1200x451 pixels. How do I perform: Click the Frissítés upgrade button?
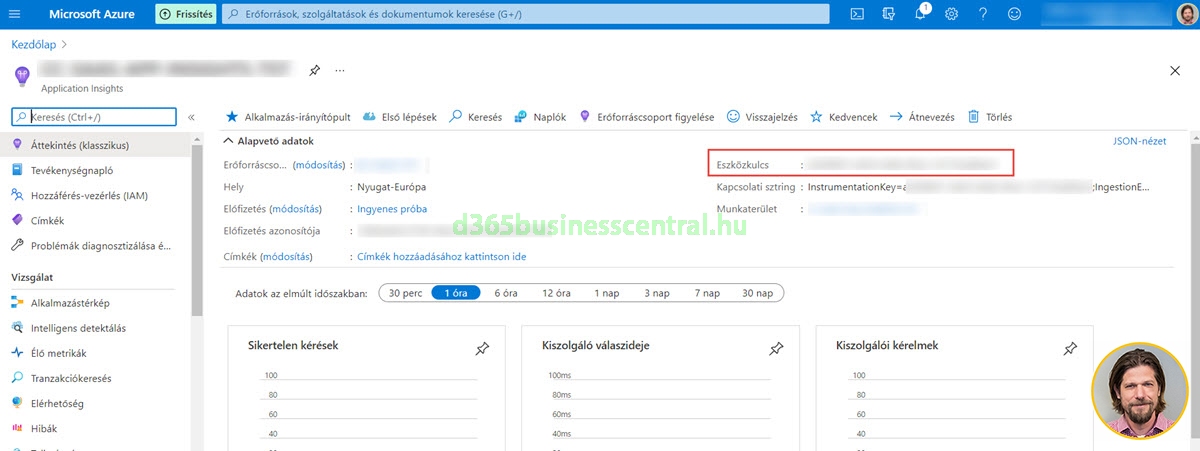tap(183, 14)
